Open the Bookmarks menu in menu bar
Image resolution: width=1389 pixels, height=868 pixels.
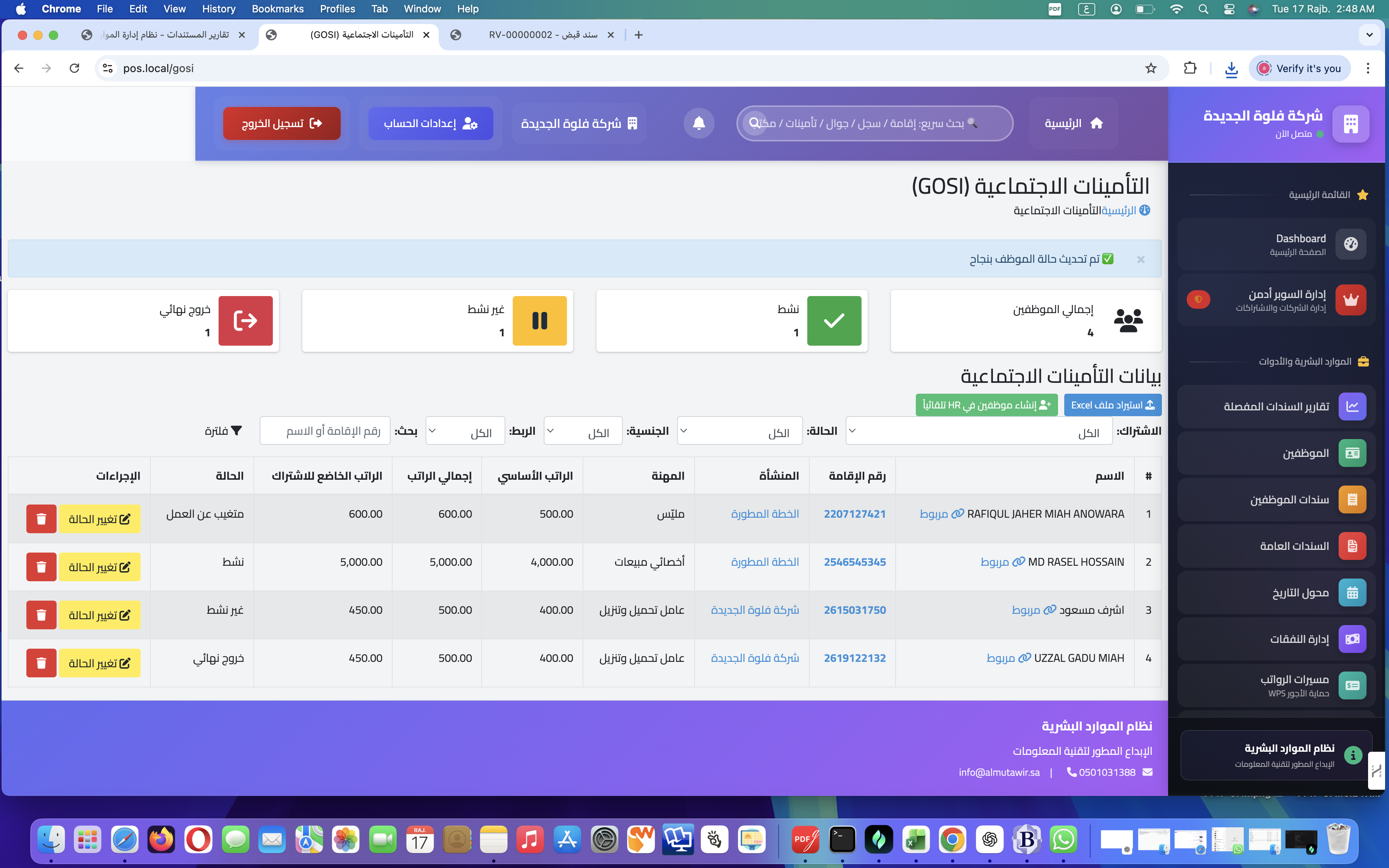tap(277, 9)
